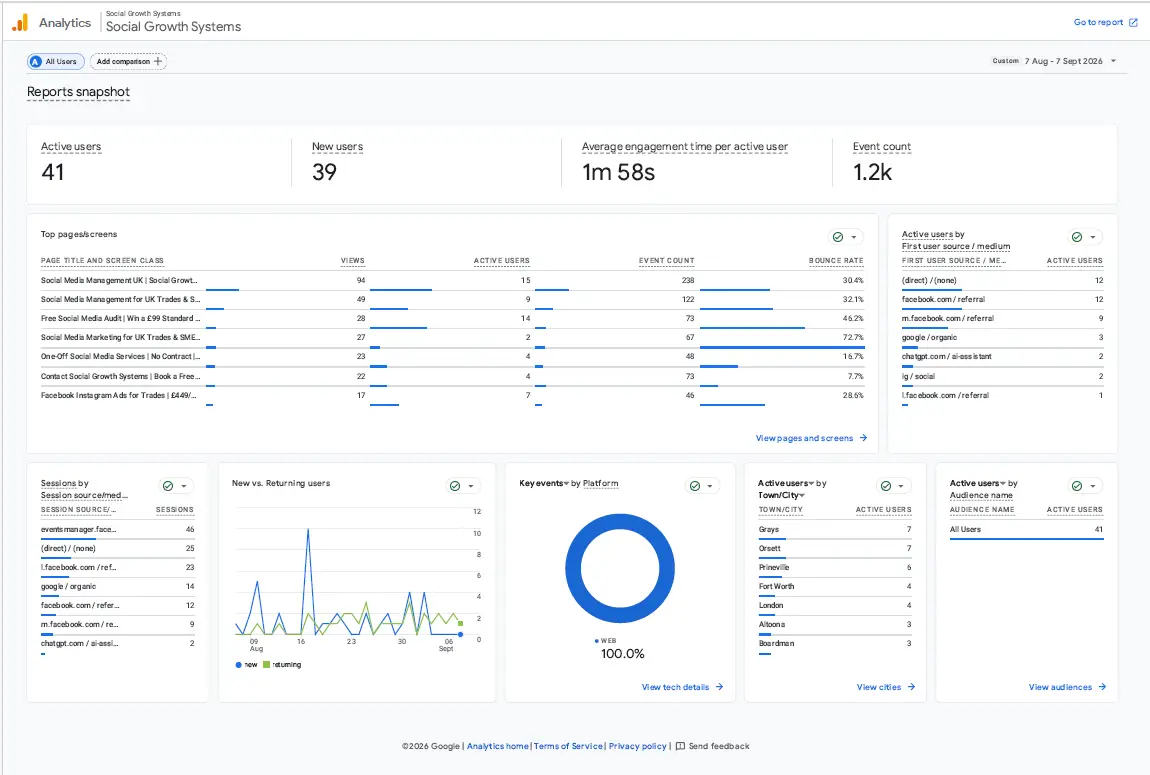
Task: Expand the dropdown arrow in Sessions by source card
Action: tap(184, 486)
